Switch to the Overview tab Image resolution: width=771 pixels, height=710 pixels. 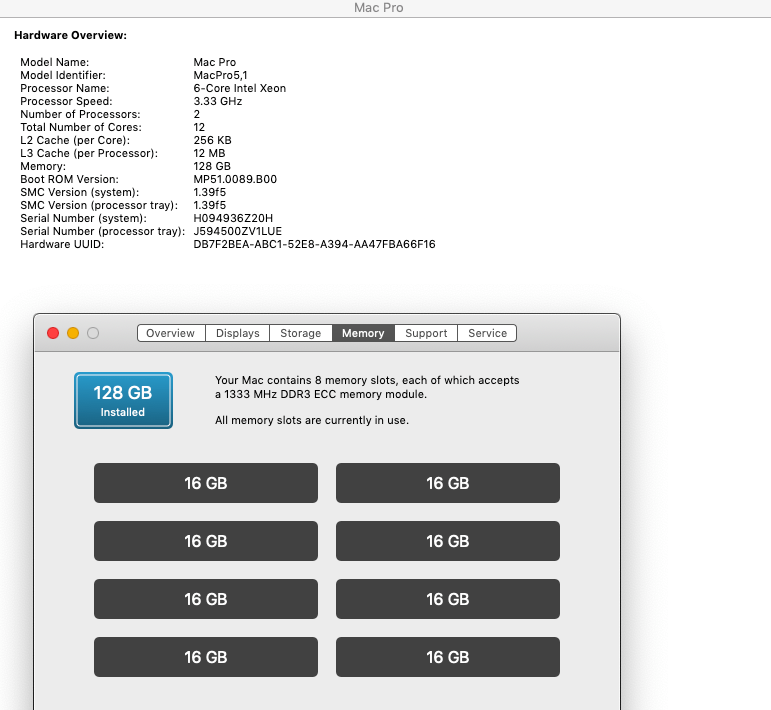[x=171, y=333]
